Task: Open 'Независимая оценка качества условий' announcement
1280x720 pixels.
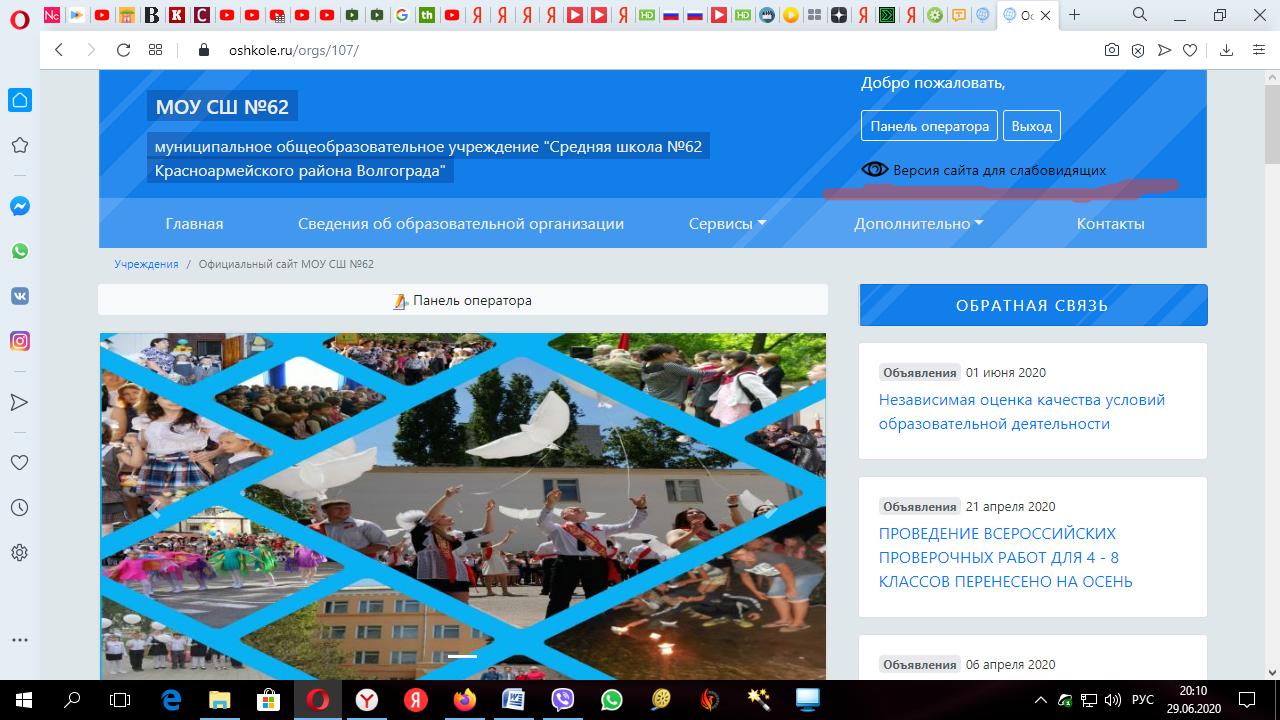Action: pyautogui.click(x=1022, y=412)
